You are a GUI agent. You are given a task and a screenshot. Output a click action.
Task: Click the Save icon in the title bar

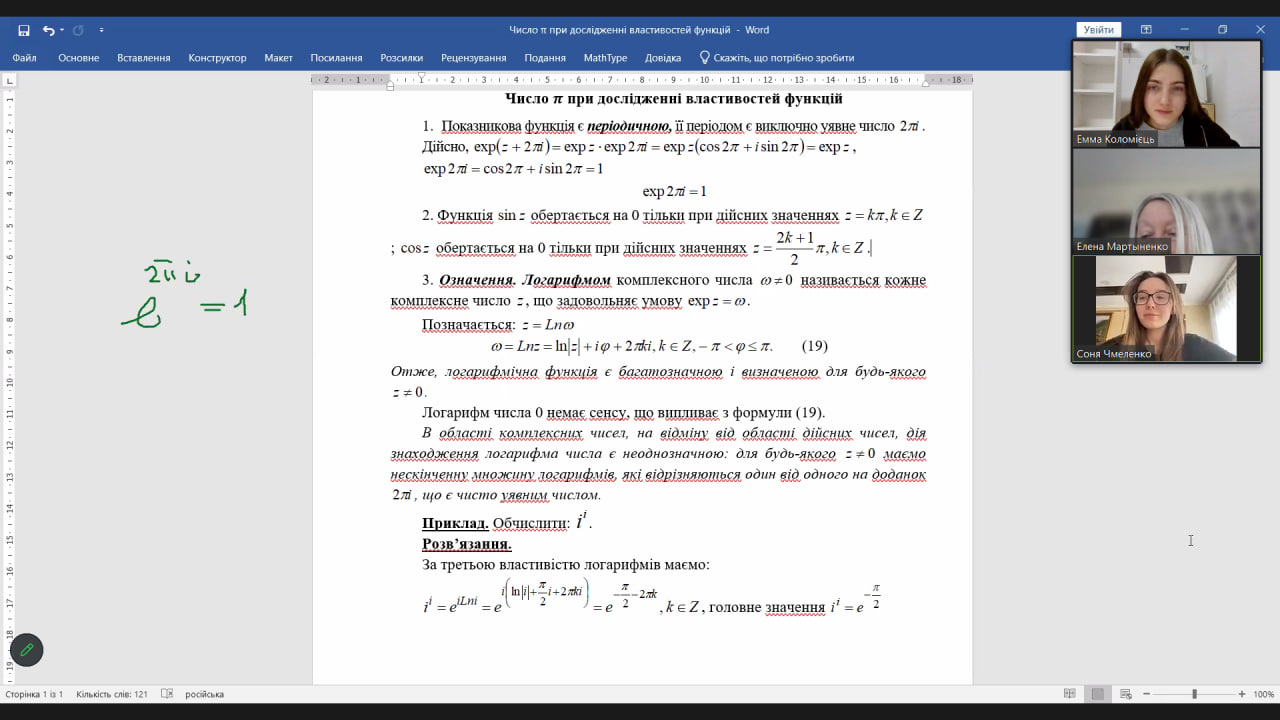[24, 30]
